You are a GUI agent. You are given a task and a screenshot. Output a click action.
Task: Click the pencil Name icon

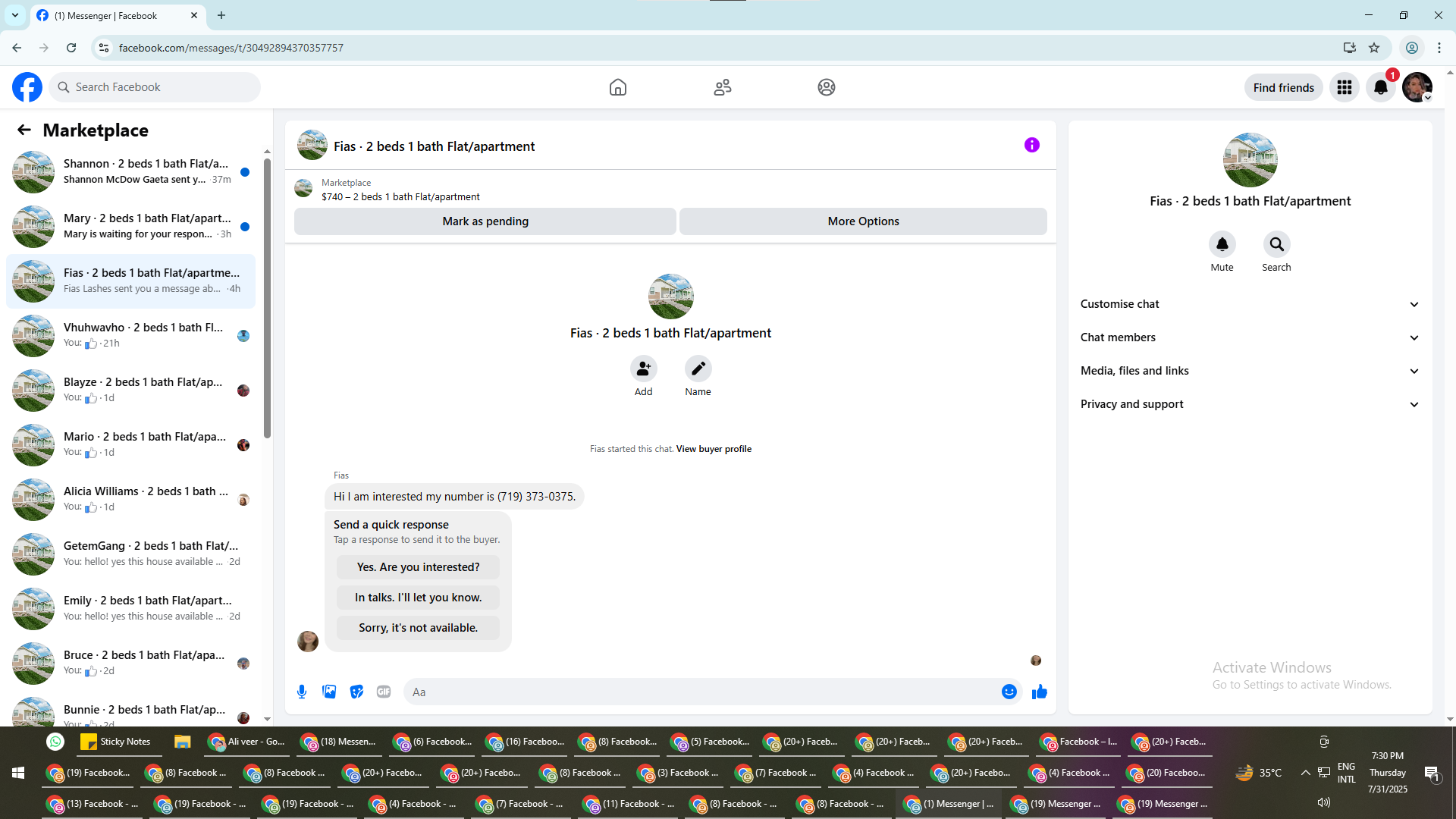(x=698, y=369)
